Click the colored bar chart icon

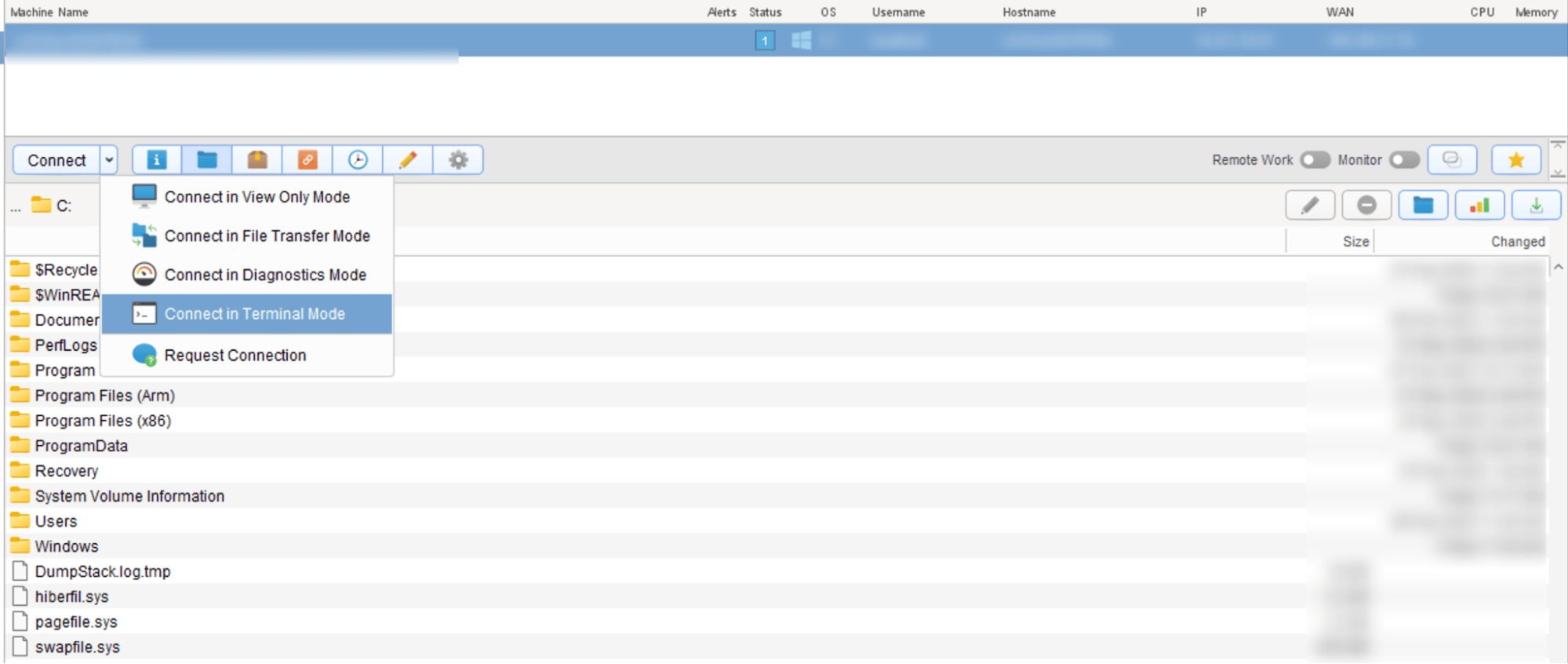tap(1479, 206)
